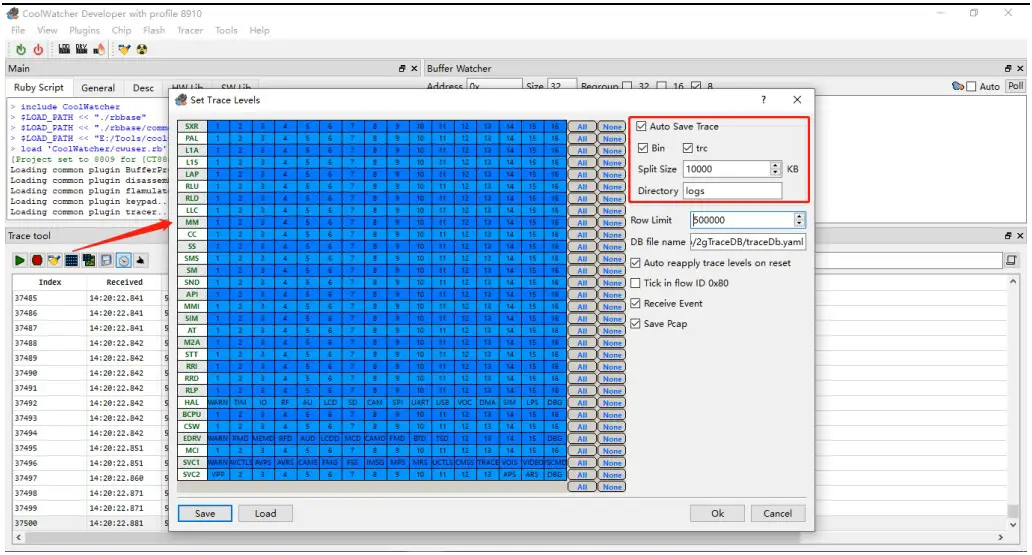Click the black hat icon in Trace tool

(x=140, y=261)
